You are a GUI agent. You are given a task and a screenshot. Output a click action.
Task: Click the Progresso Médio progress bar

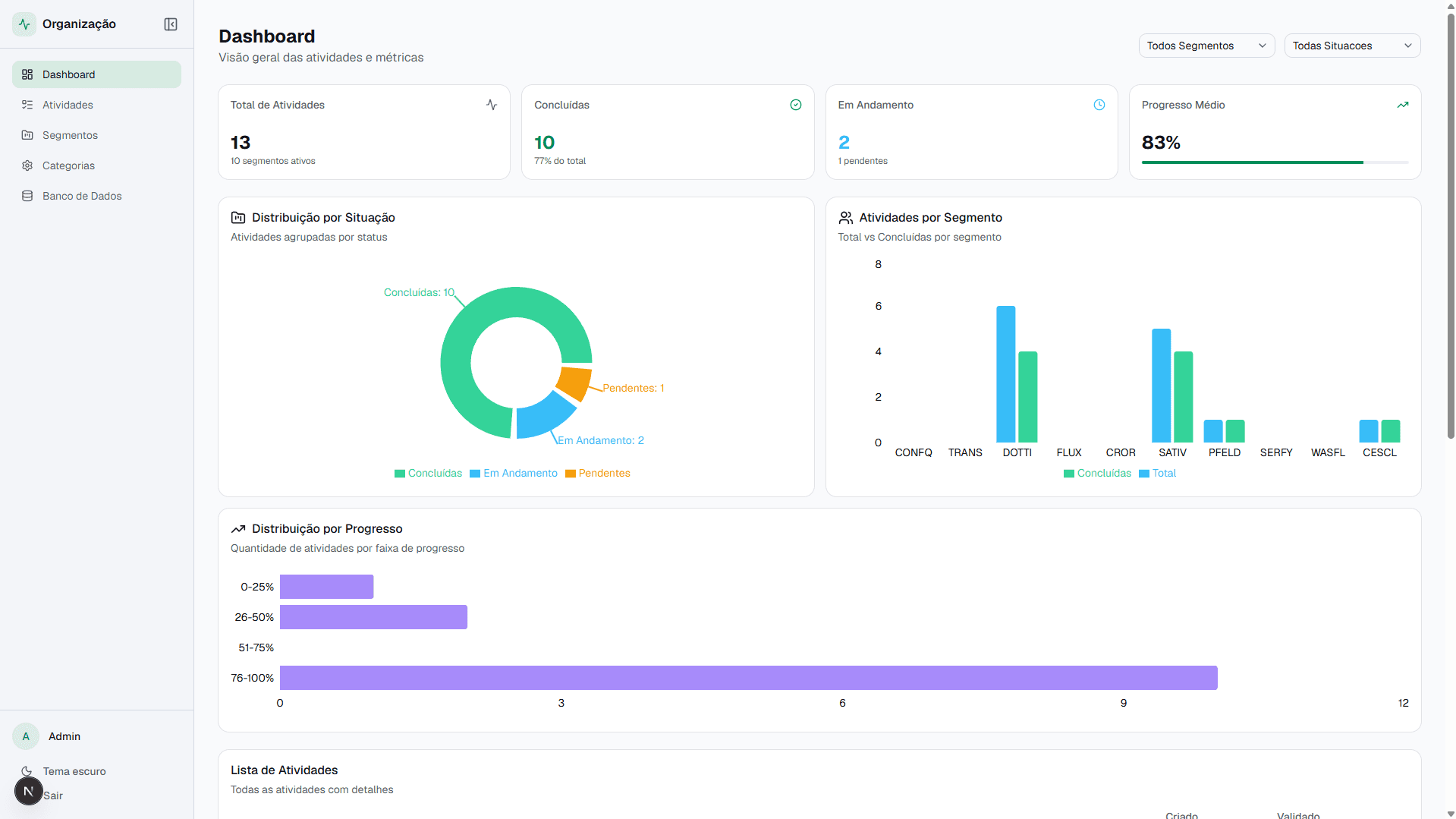[x=1275, y=162]
